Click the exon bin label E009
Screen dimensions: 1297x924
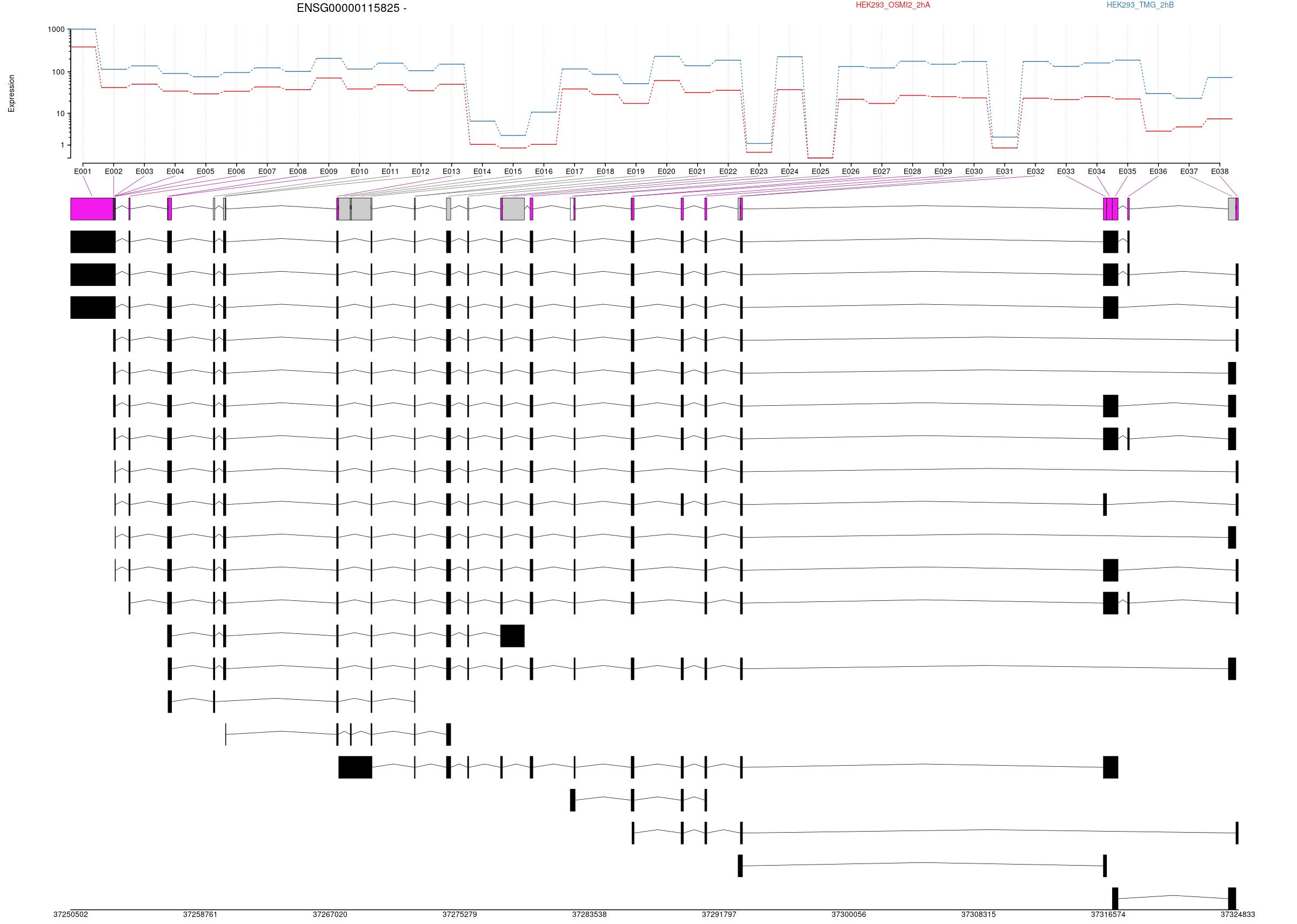tap(328, 171)
